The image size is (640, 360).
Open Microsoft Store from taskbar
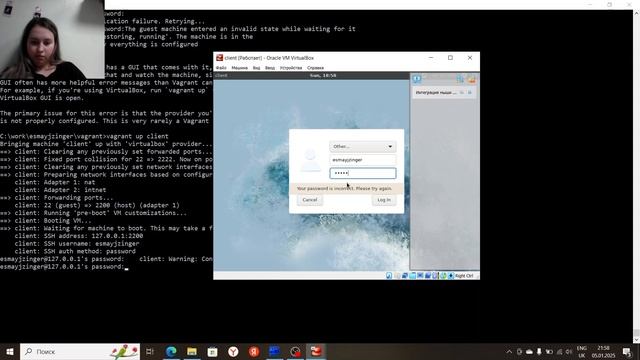[213, 351]
